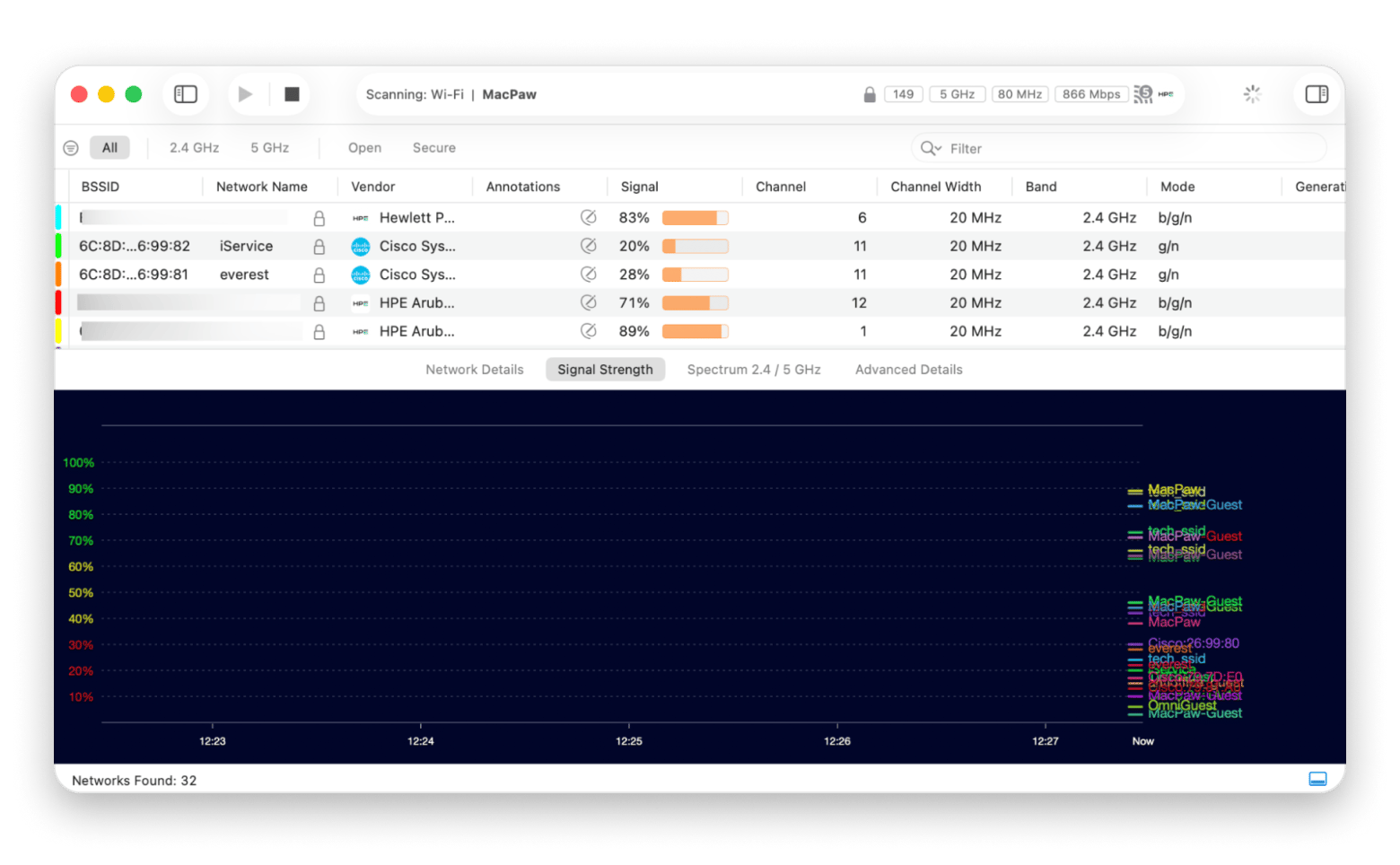Click the lock icon in iService row
The image size is (1400, 865).
point(319,246)
